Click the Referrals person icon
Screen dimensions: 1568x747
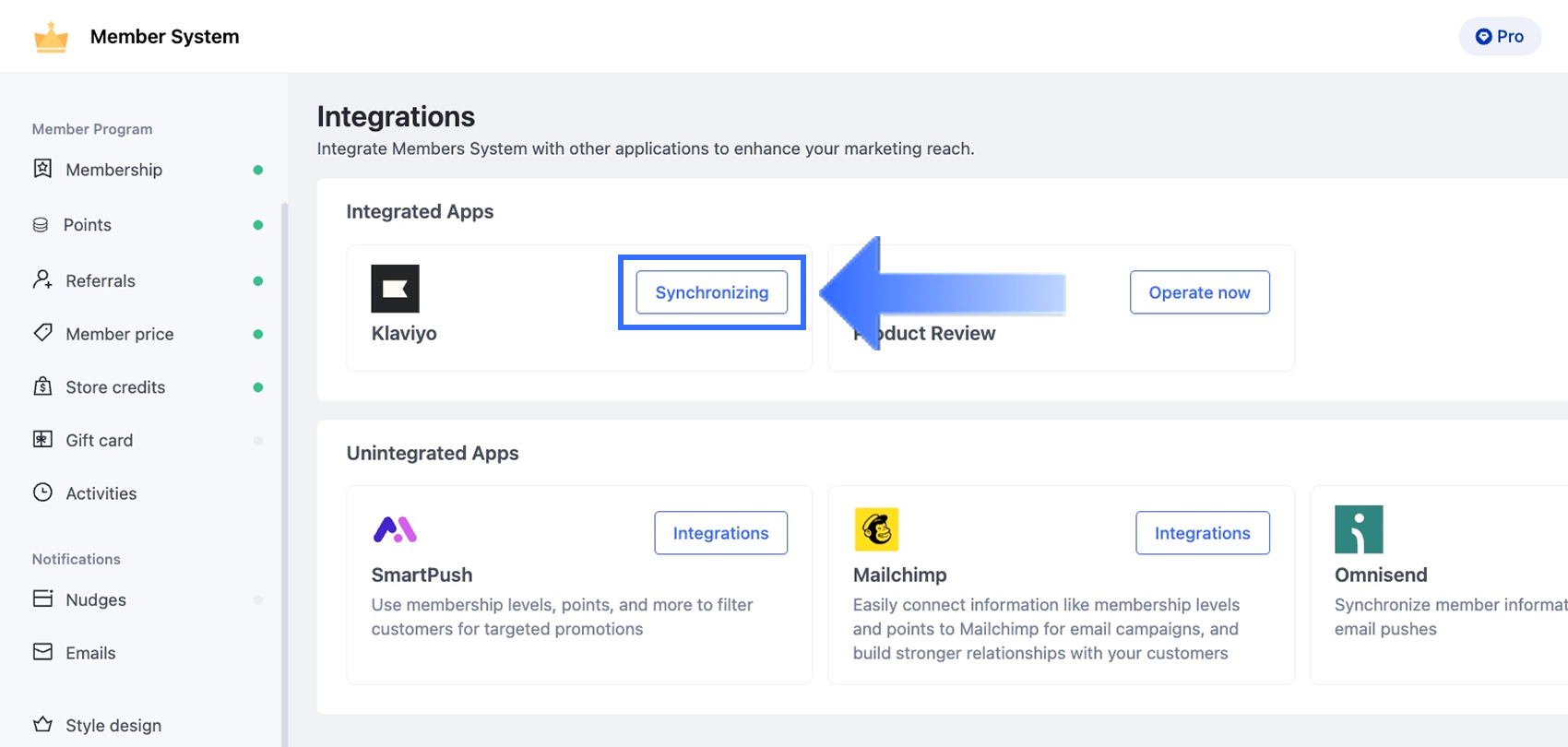click(x=42, y=280)
